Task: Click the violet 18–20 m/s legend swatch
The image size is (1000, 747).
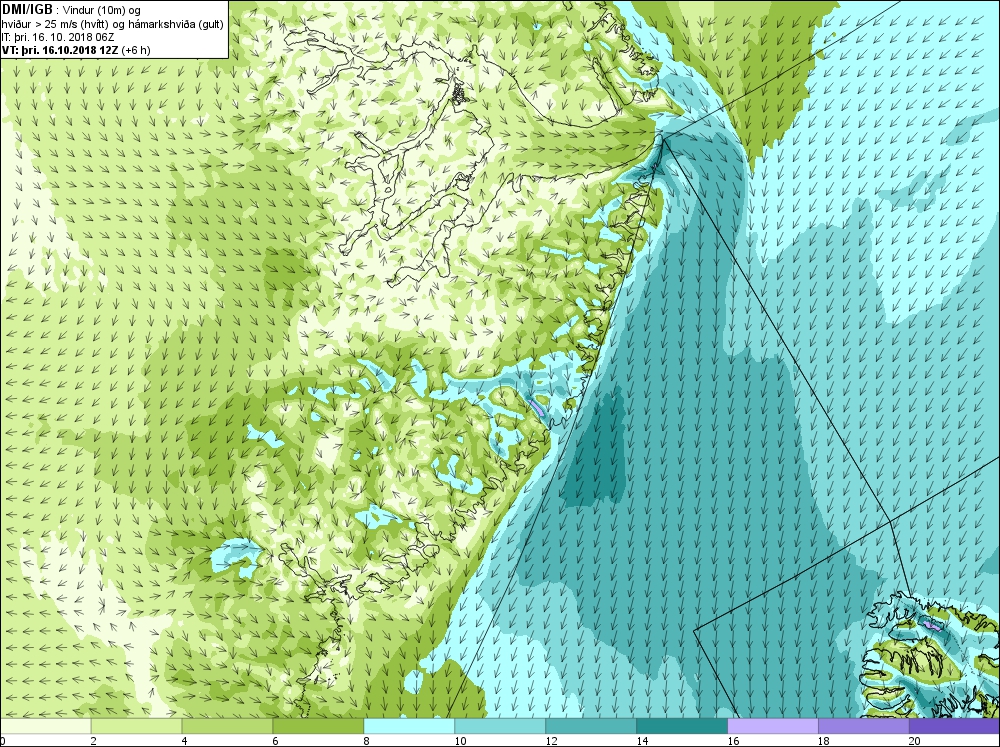Action: pos(864,726)
